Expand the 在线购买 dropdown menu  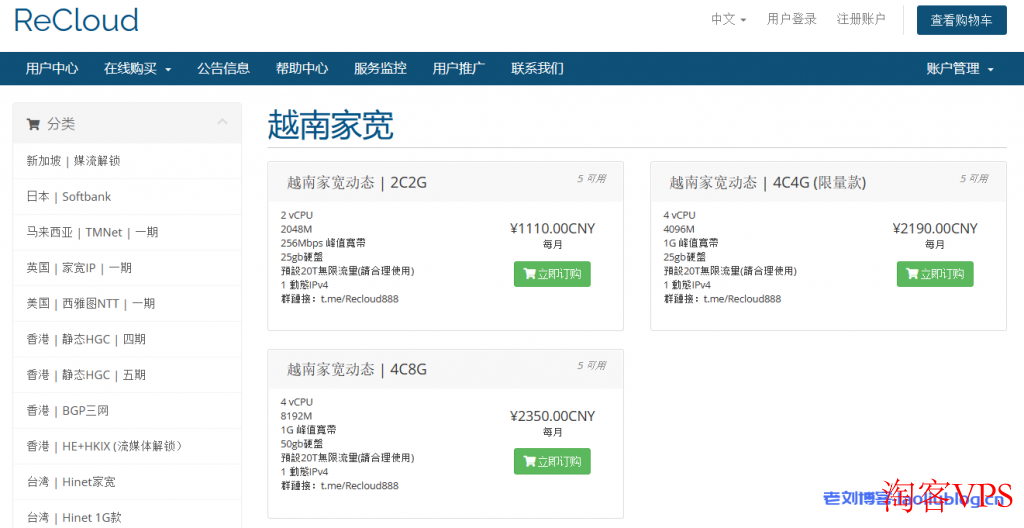pos(137,69)
